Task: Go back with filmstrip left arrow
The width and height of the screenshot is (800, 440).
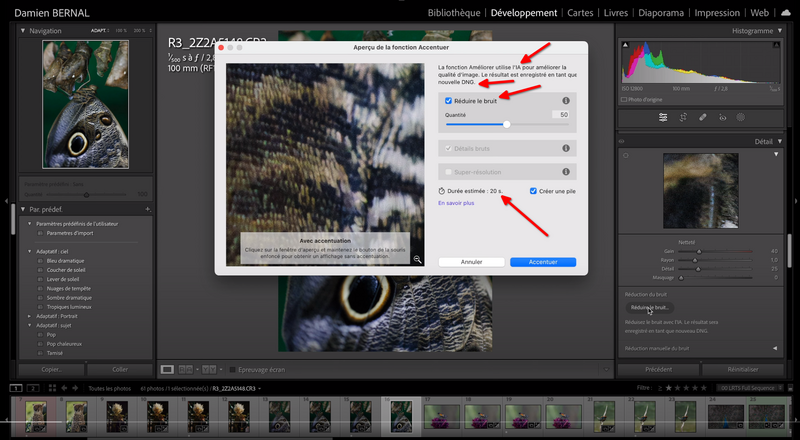Action: (x=64, y=388)
